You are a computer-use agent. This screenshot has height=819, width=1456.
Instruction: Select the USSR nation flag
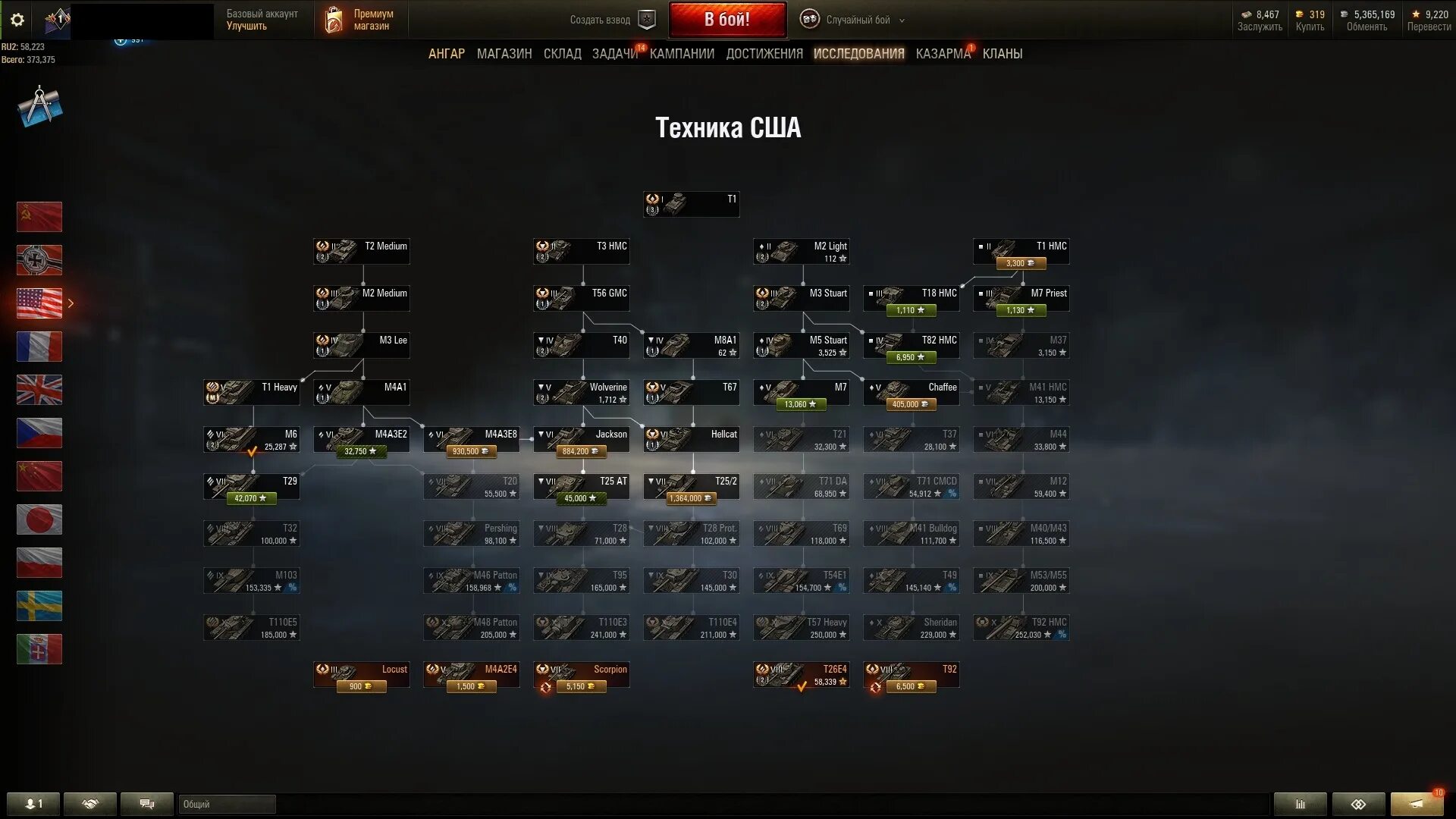pyautogui.click(x=39, y=217)
